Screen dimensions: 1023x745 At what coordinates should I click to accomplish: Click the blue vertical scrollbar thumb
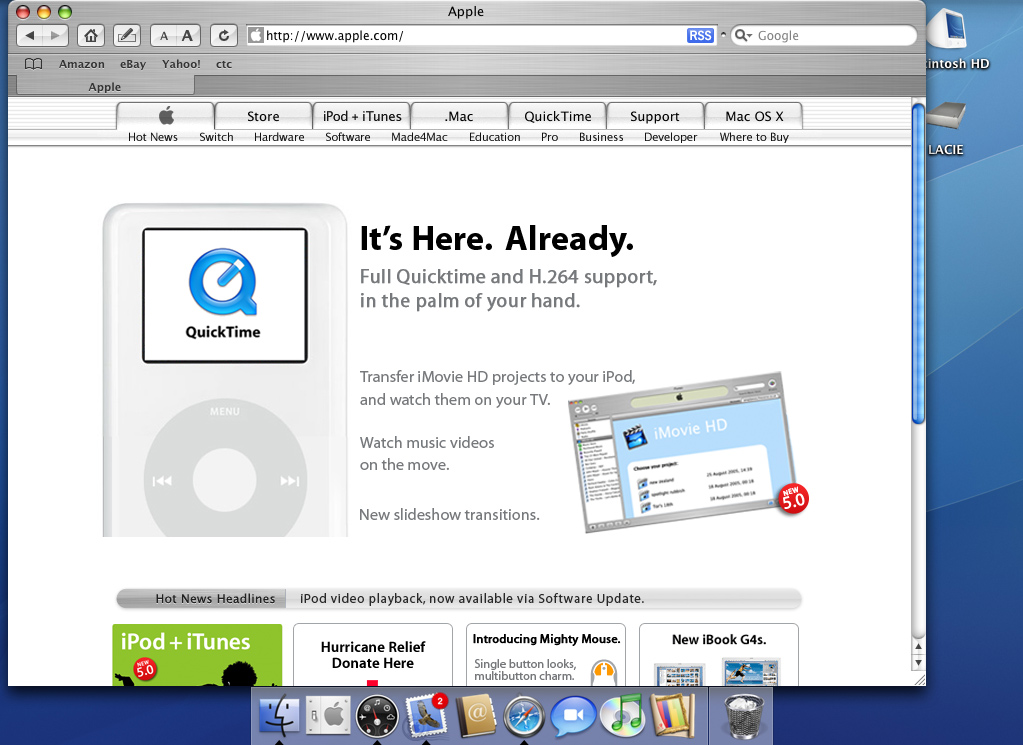coord(918,264)
